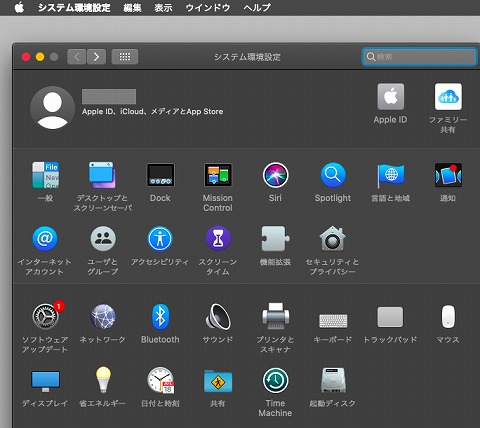
Task: Open the 一般 (General) preferences icon
Action: [45, 175]
